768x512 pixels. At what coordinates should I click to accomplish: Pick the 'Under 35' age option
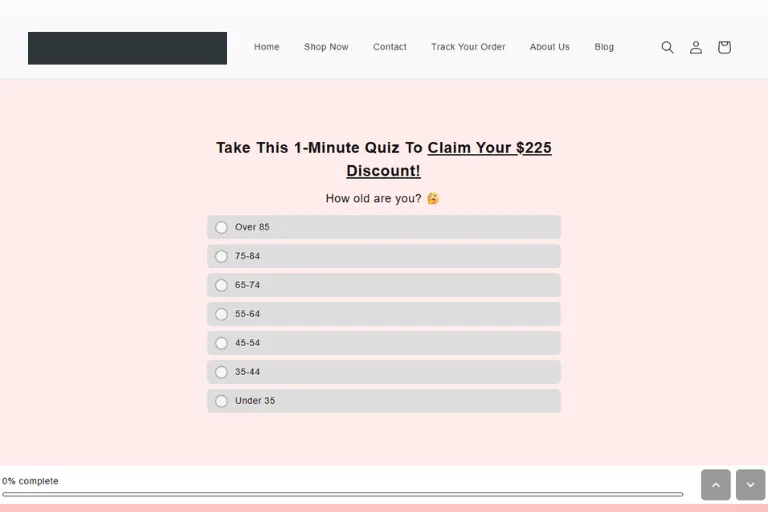point(384,401)
